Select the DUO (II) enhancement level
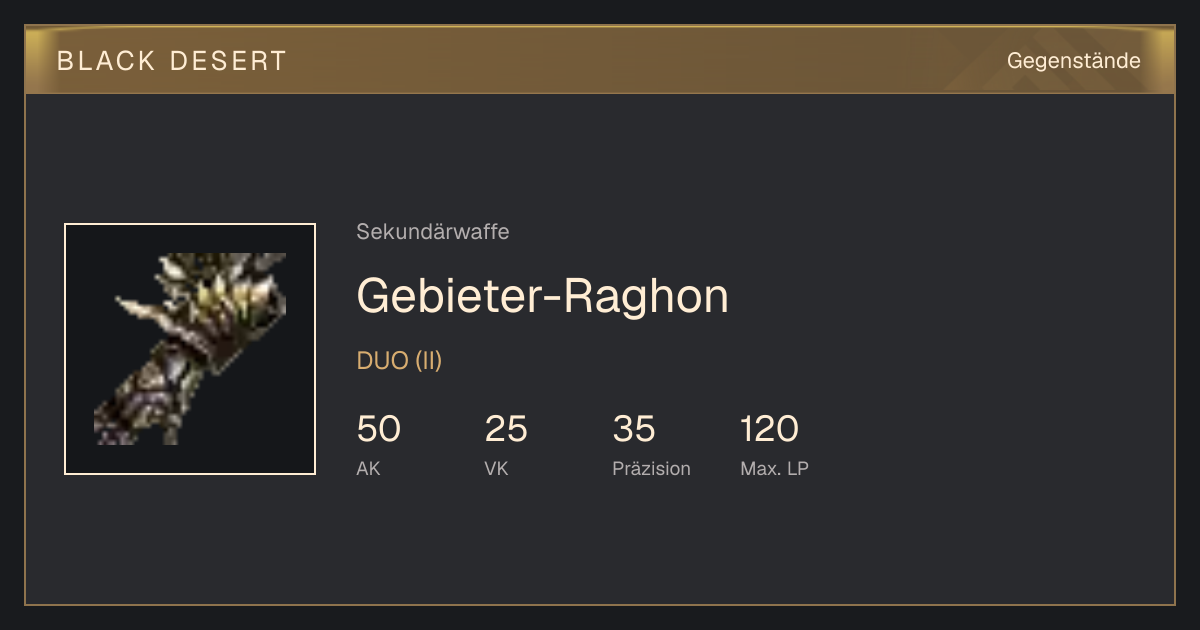The width and height of the screenshot is (1200, 630). (x=399, y=361)
